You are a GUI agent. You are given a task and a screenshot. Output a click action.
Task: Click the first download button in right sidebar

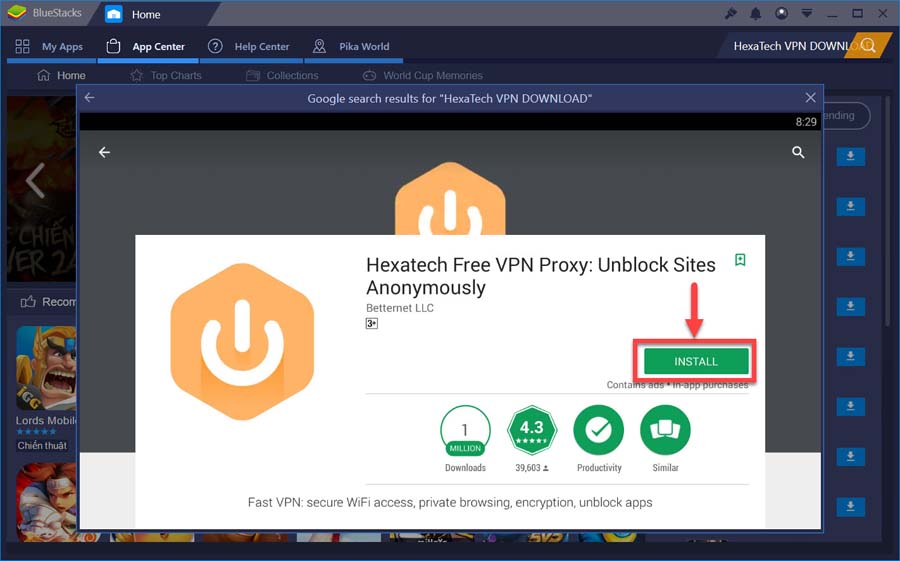(x=851, y=156)
